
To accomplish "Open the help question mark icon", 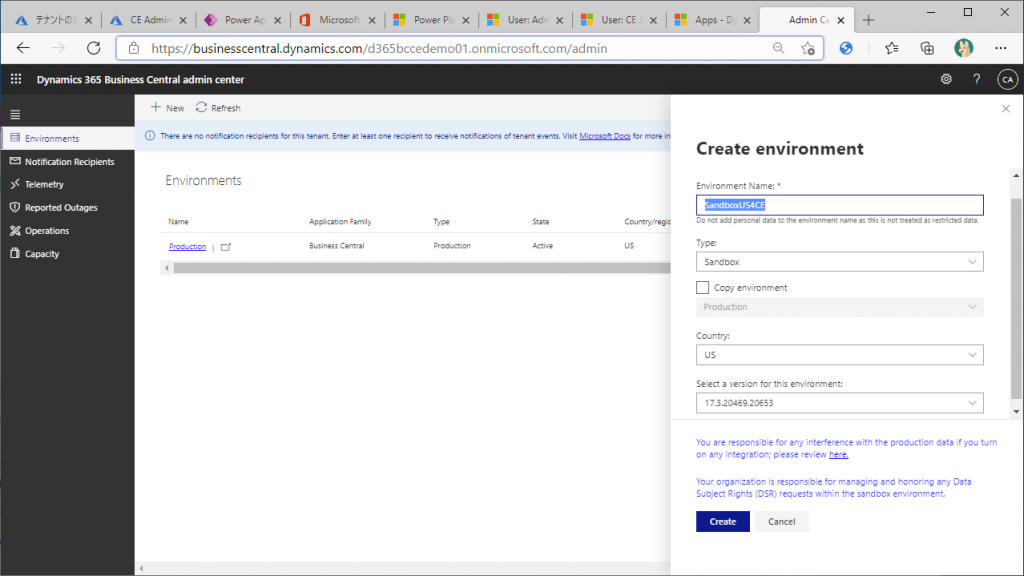I will 976,79.
